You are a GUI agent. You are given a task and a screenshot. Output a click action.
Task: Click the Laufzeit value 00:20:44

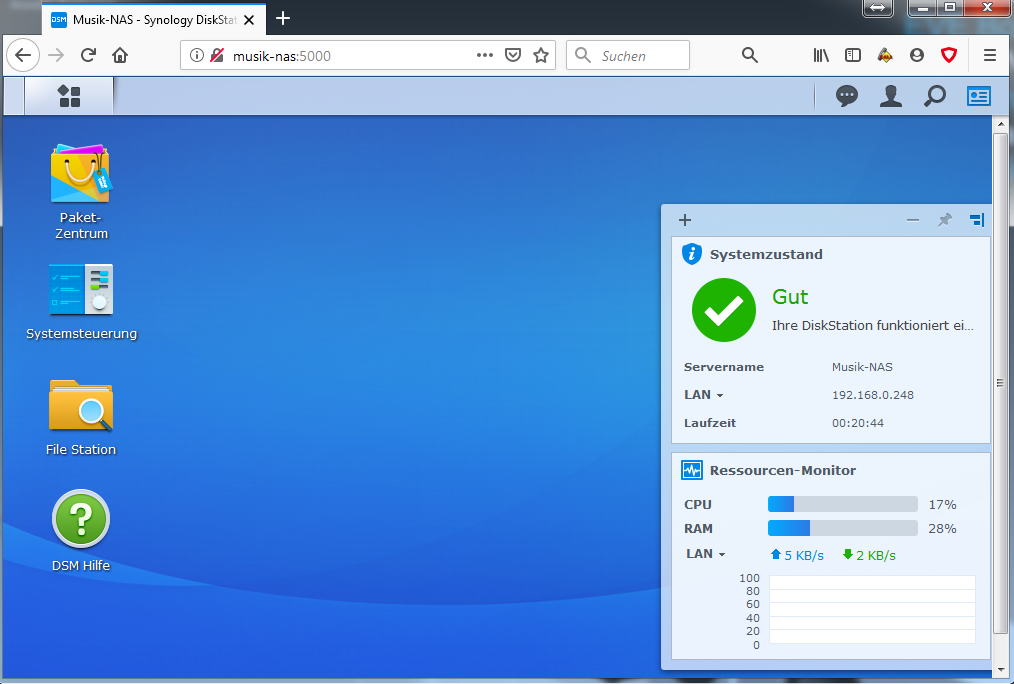858,423
